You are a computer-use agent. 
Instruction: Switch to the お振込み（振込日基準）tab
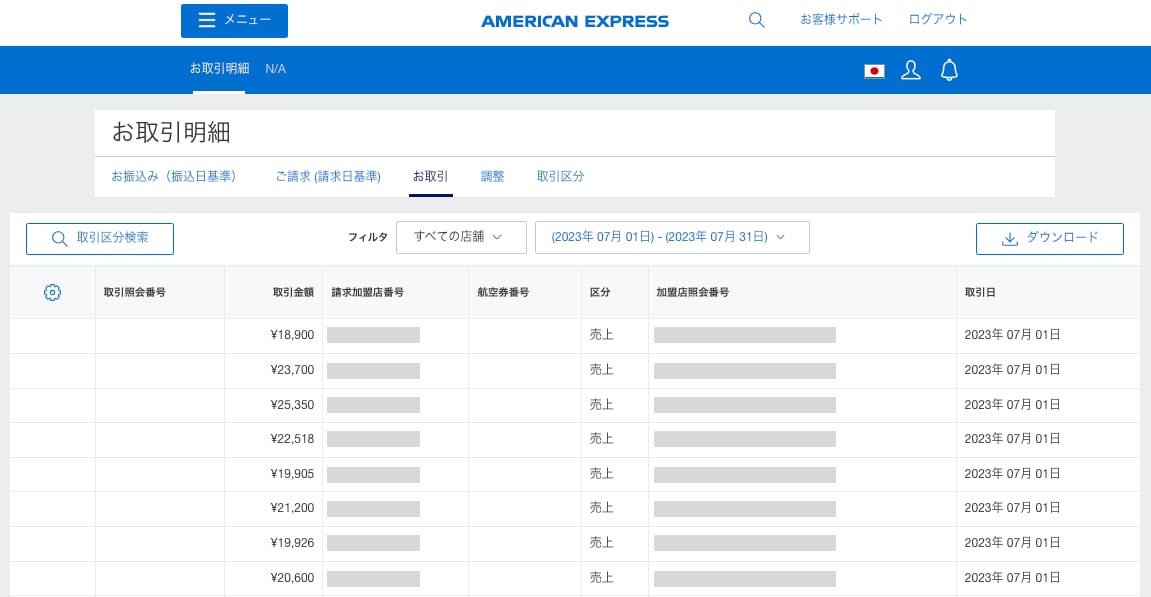point(174,176)
